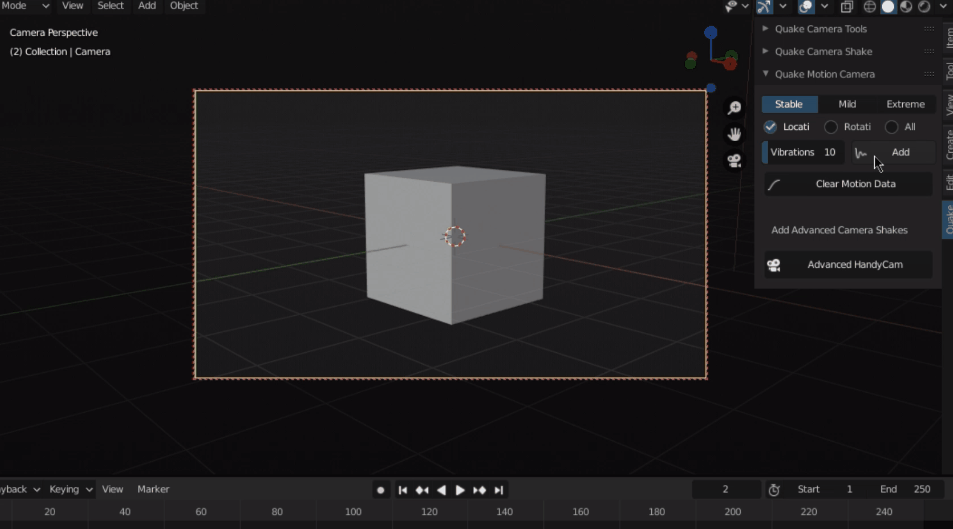Viewport: 953px width, 529px height.
Task: Toggle the show gizmo icon in the header
Action: (x=764, y=6)
